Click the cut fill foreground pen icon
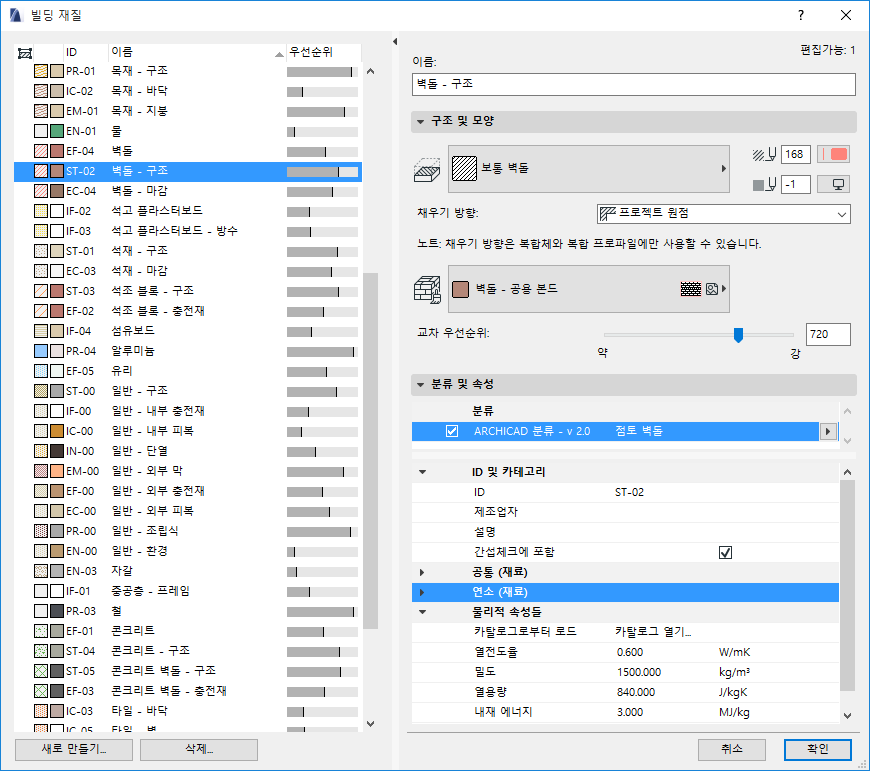This screenshot has width=870, height=771. pos(765,155)
